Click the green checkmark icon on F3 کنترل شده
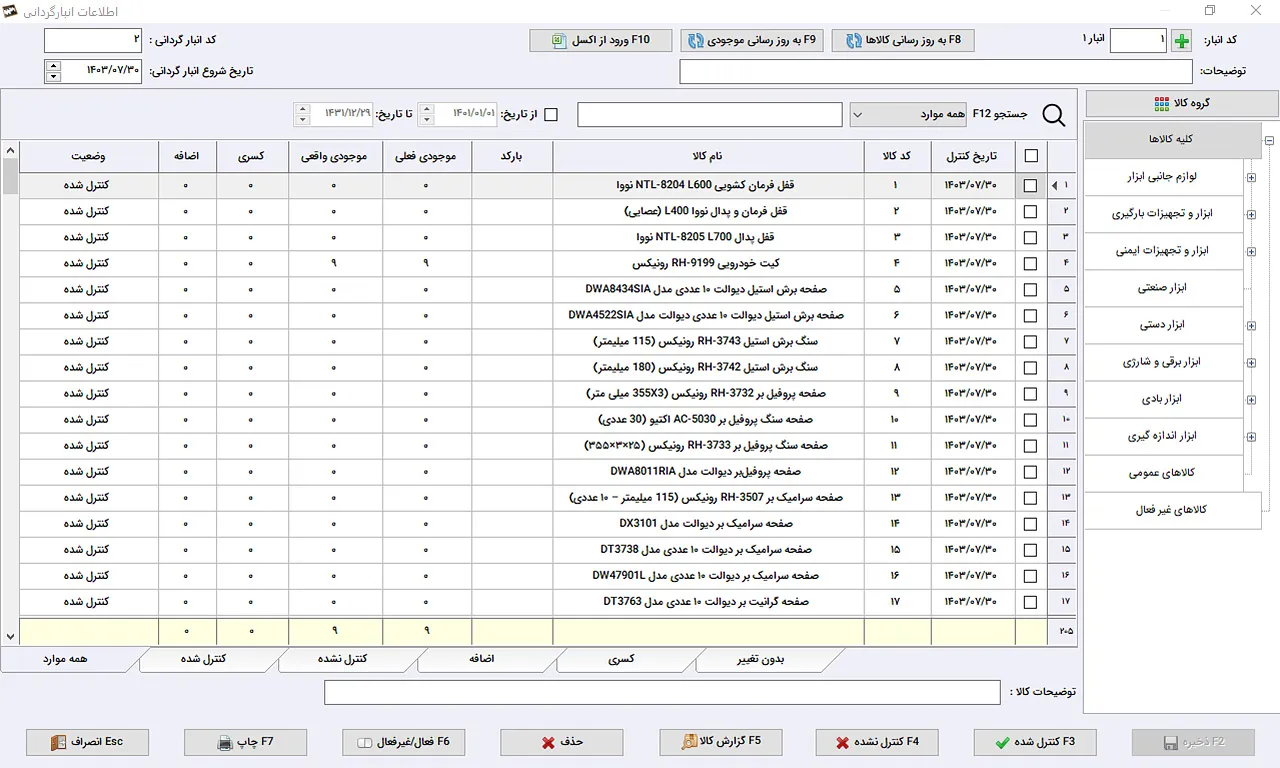Viewport: 1280px width, 768px height. [1002, 743]
